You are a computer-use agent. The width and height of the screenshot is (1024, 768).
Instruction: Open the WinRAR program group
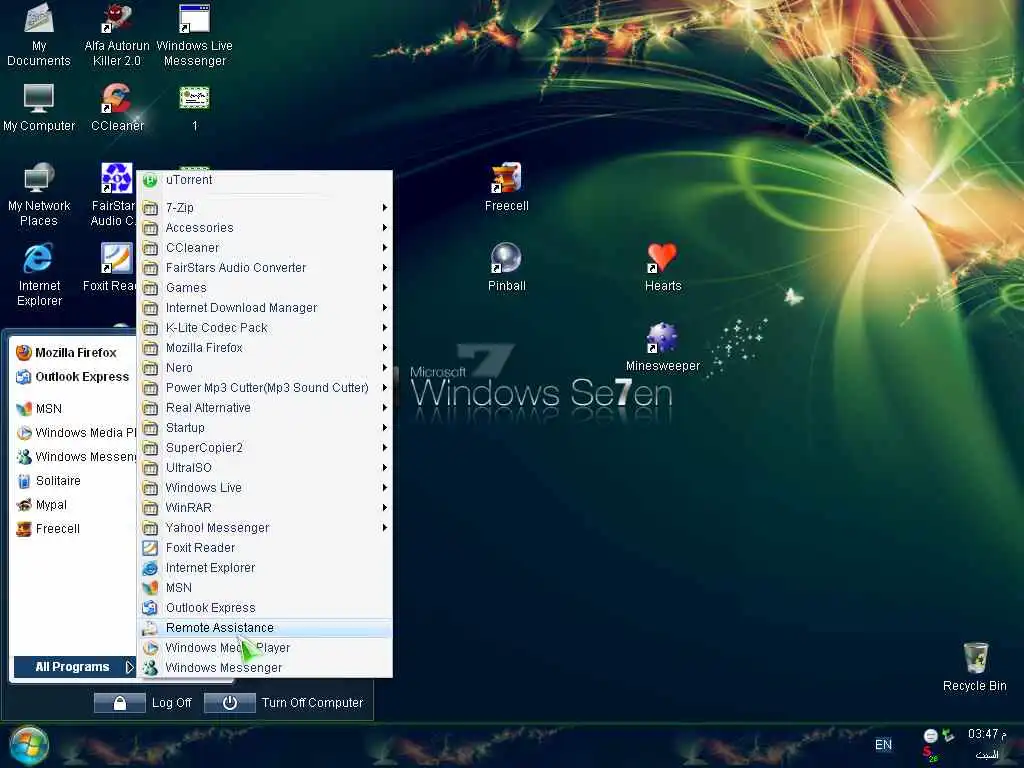(266, 508)
